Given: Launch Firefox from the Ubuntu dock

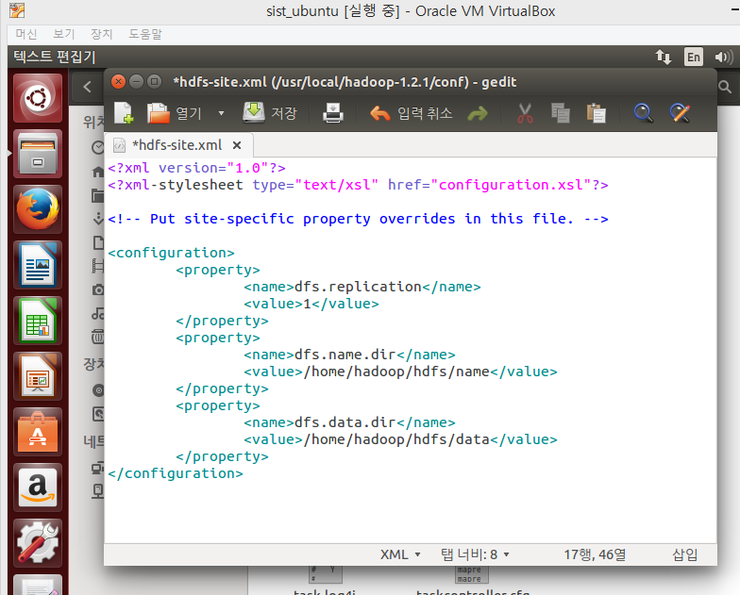Looking at the screenshot, I should (x=37, y=211).
